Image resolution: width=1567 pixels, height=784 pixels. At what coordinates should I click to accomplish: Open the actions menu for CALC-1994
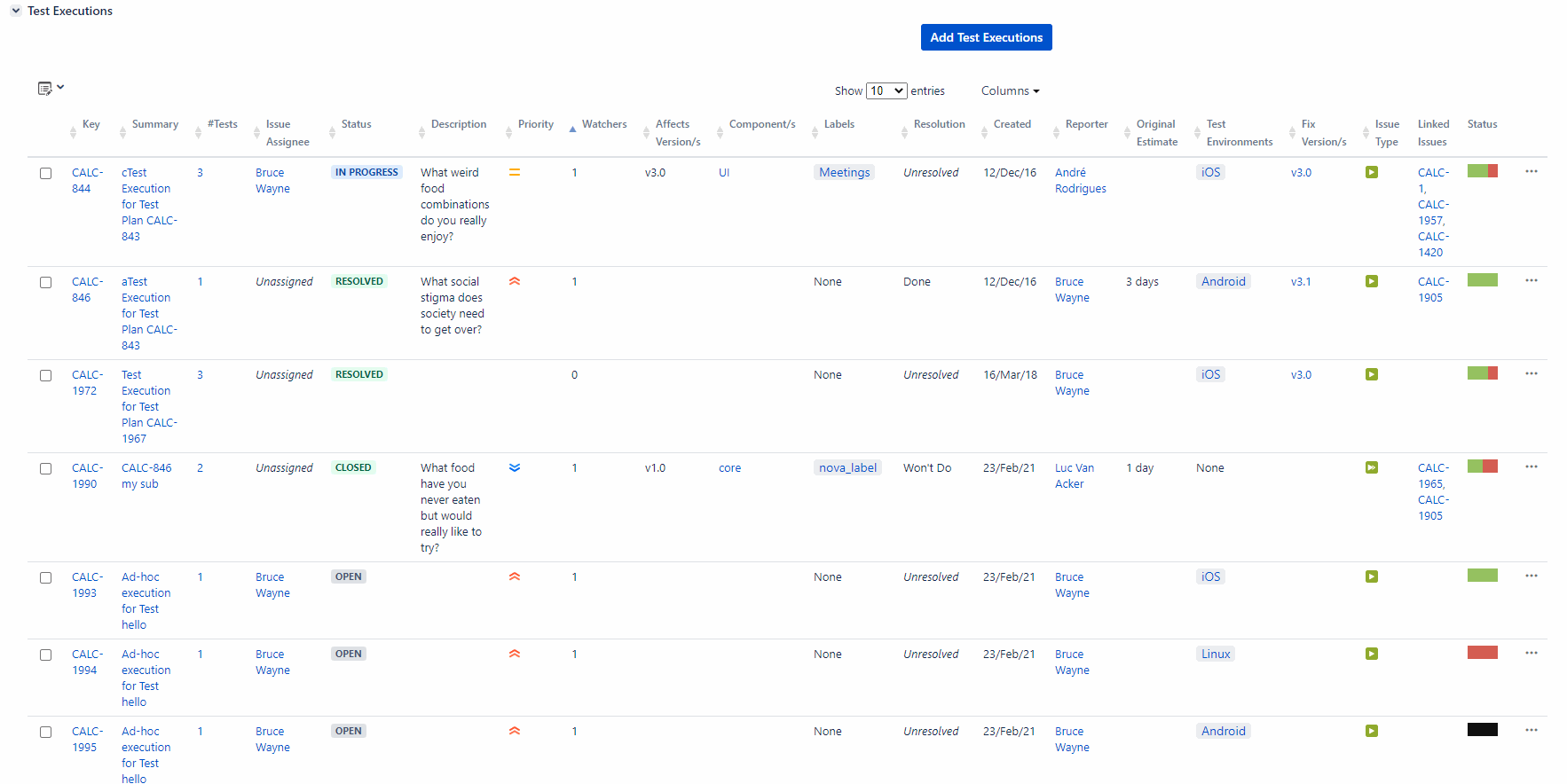[1531, 653]
